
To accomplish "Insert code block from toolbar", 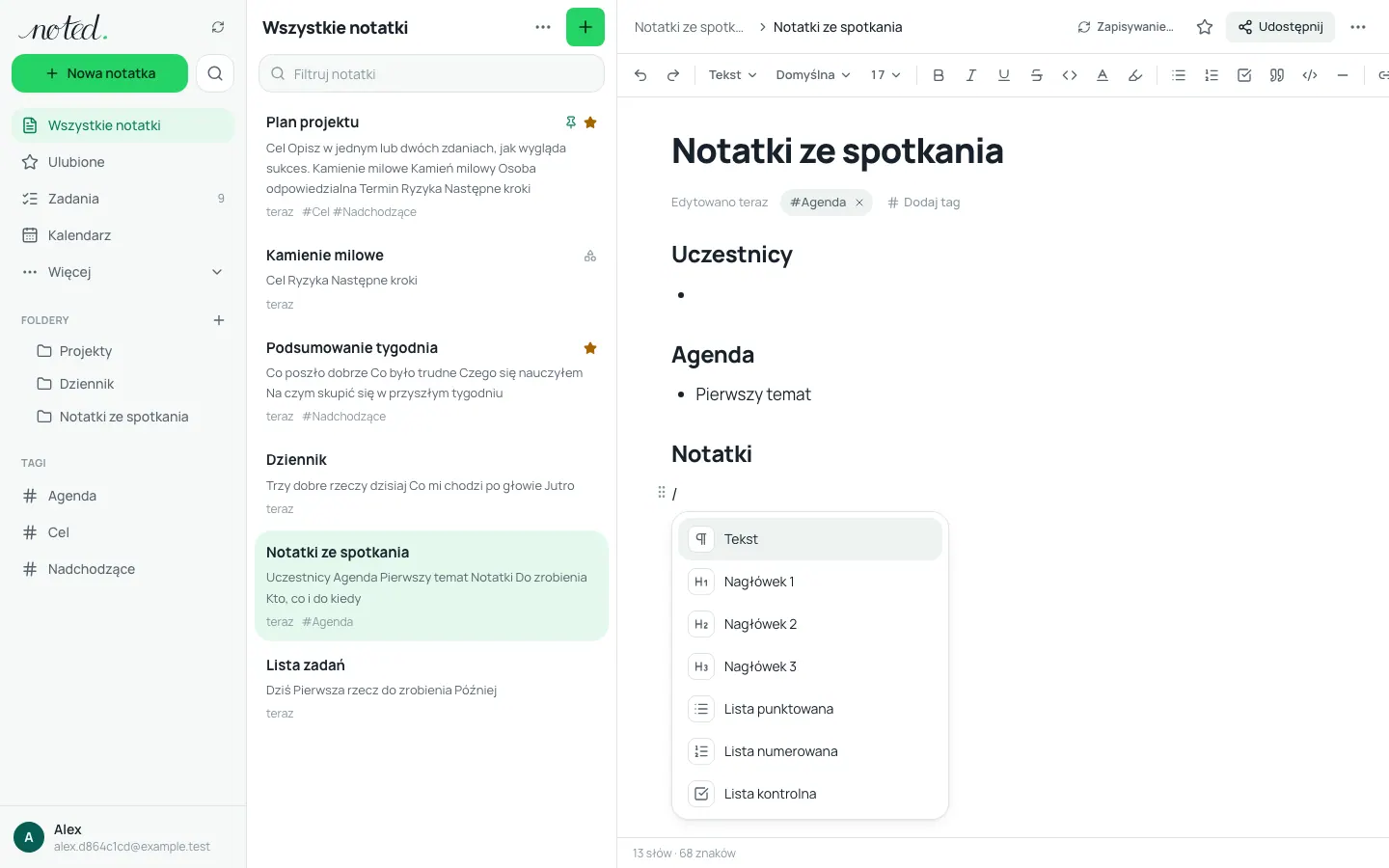I will 1310,75.
